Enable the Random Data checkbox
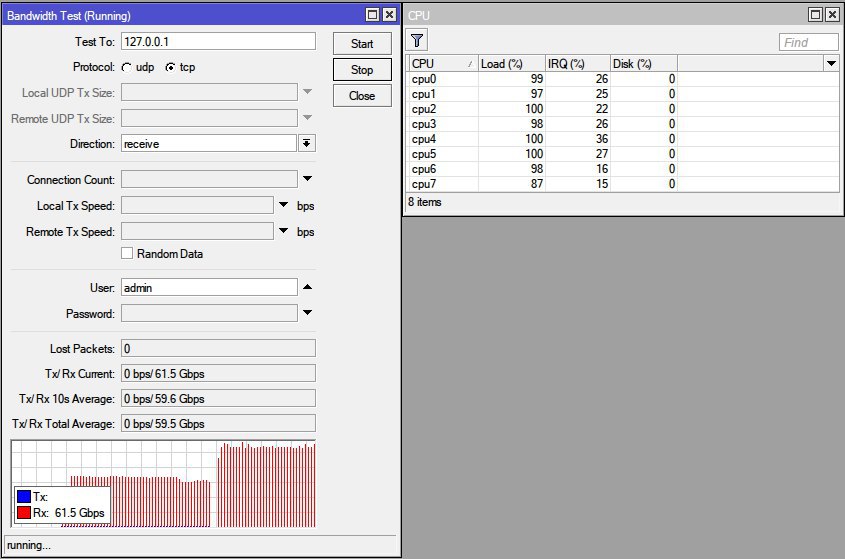 (x=127, y=253)
